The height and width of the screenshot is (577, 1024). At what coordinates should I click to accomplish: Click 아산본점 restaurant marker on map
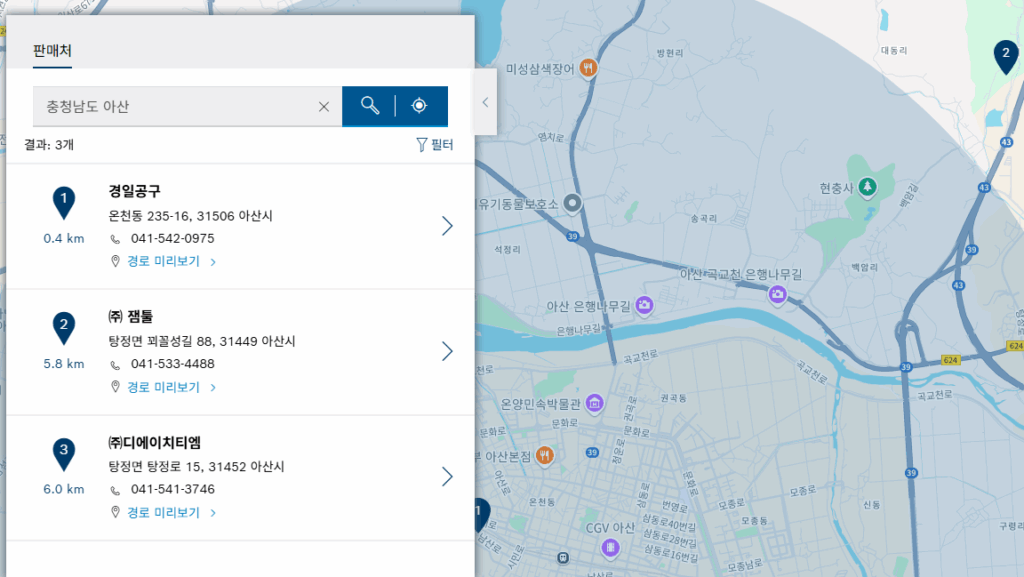(545, 456)
